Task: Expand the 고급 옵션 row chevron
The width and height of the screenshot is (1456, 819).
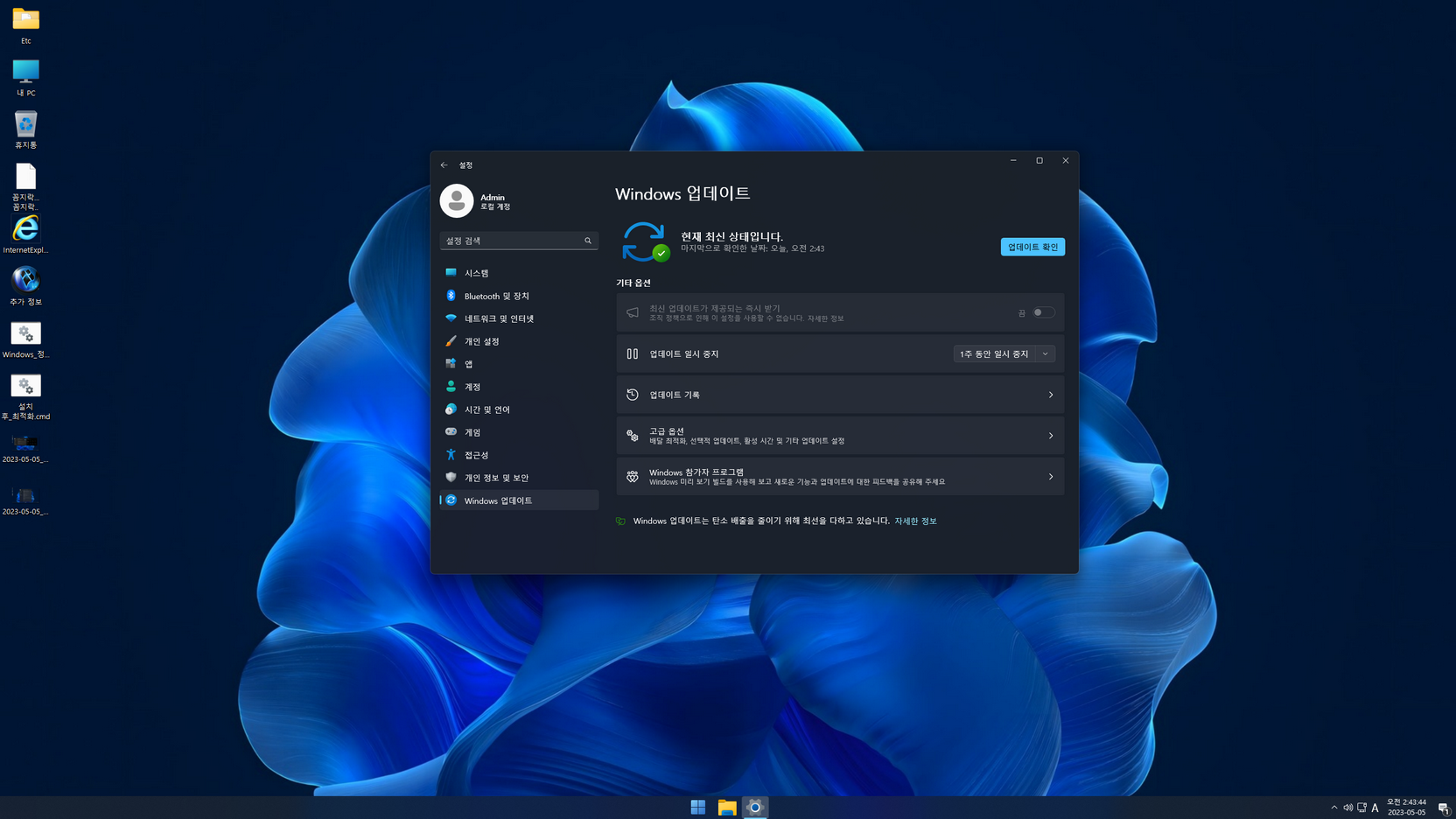Action: point(1051,436)
